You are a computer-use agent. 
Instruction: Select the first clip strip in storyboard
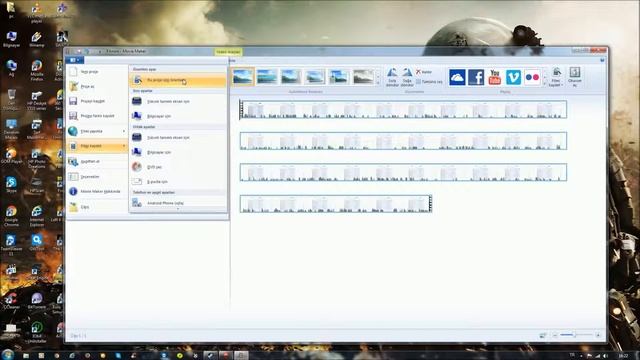[403, 109]
